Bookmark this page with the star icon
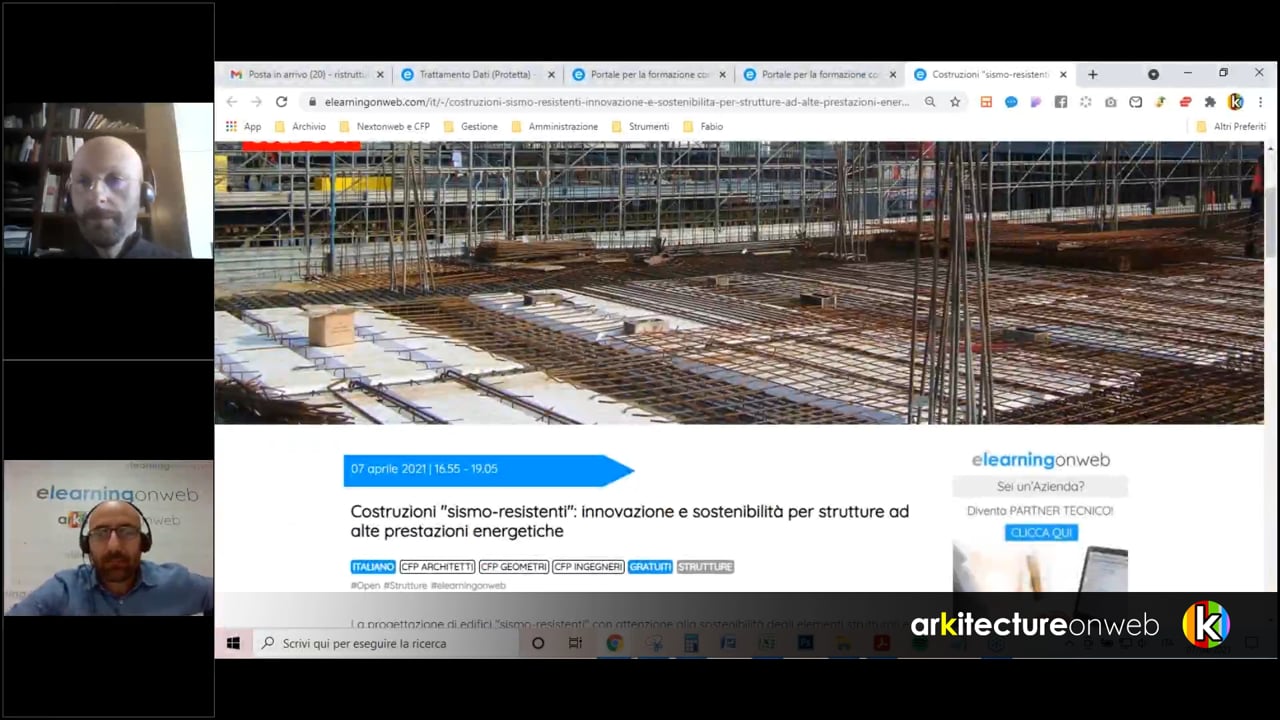 click(x=955, y=102)
